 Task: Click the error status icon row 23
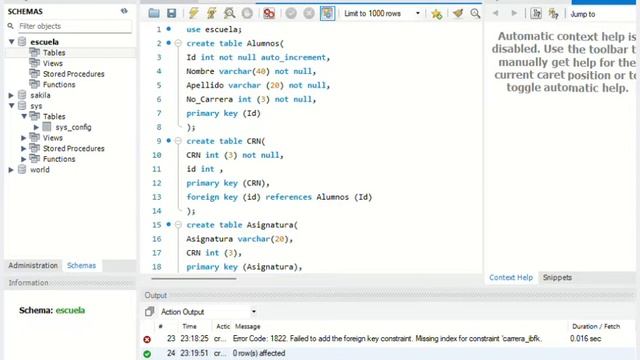[147, 339]
